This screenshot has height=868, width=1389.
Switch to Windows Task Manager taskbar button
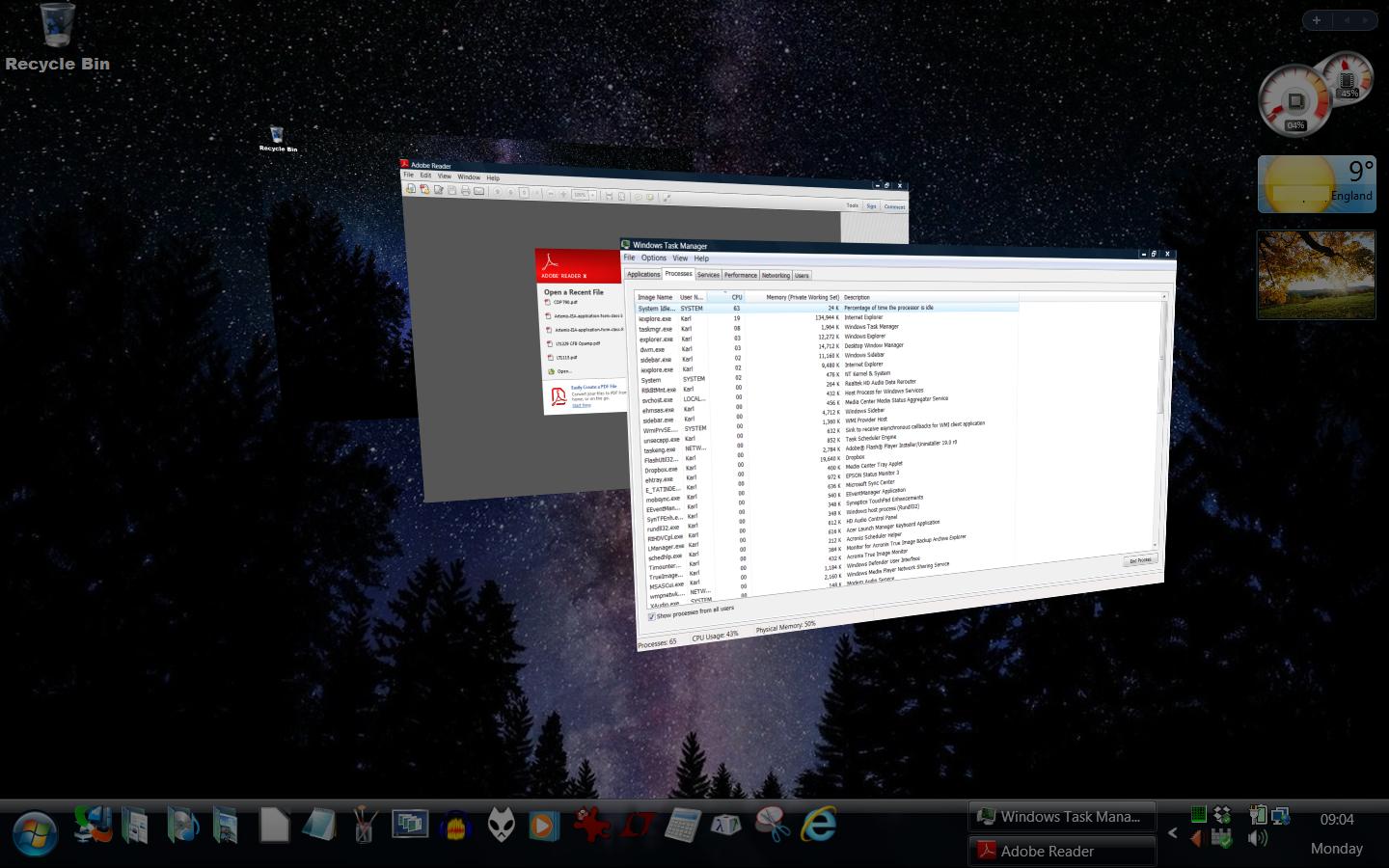1062,816
